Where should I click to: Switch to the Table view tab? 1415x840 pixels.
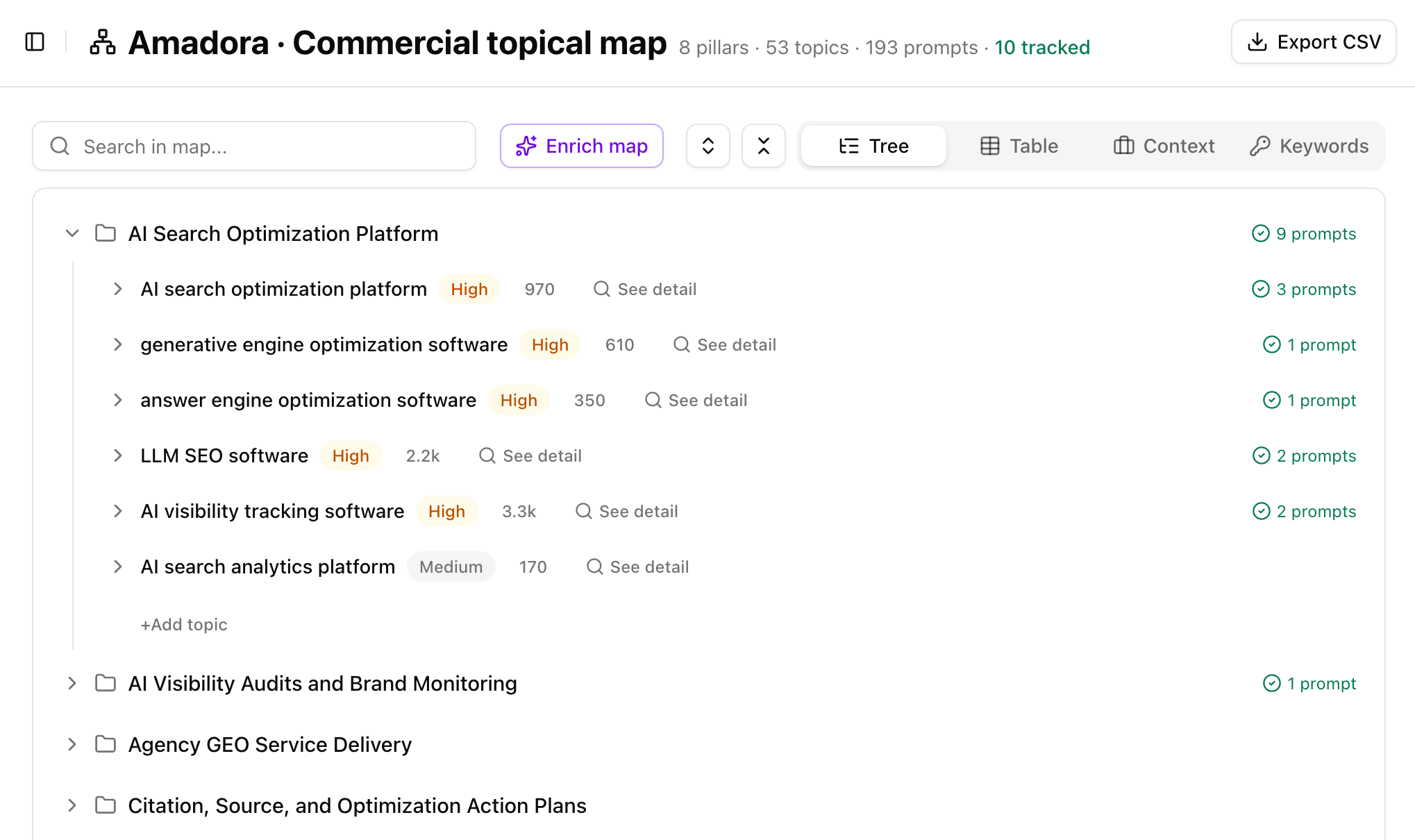[1019, 146]
